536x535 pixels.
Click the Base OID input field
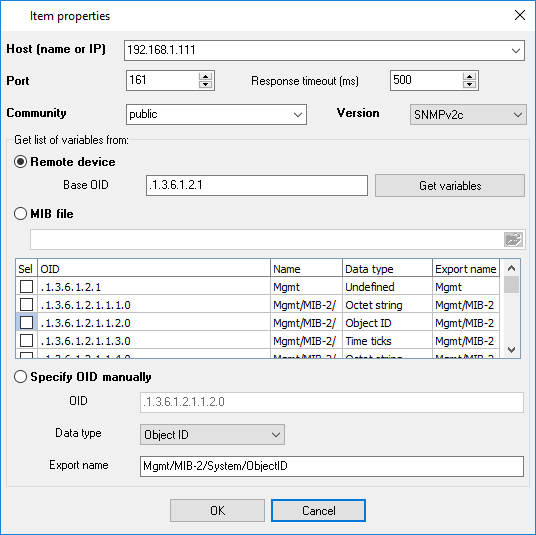[257, 185]
